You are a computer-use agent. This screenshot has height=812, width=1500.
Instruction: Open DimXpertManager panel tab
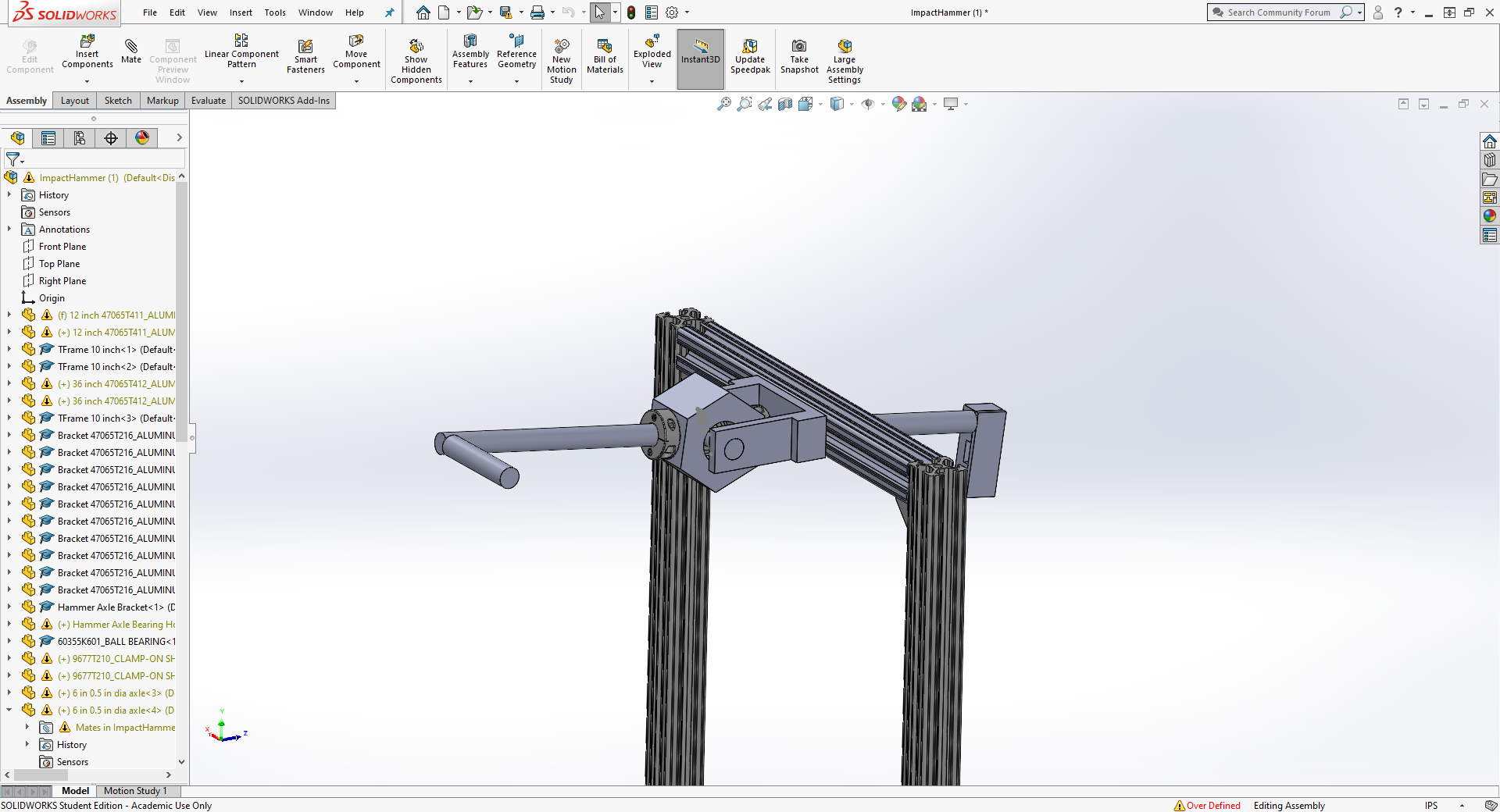pyautogui.click(x=111, y=138)
